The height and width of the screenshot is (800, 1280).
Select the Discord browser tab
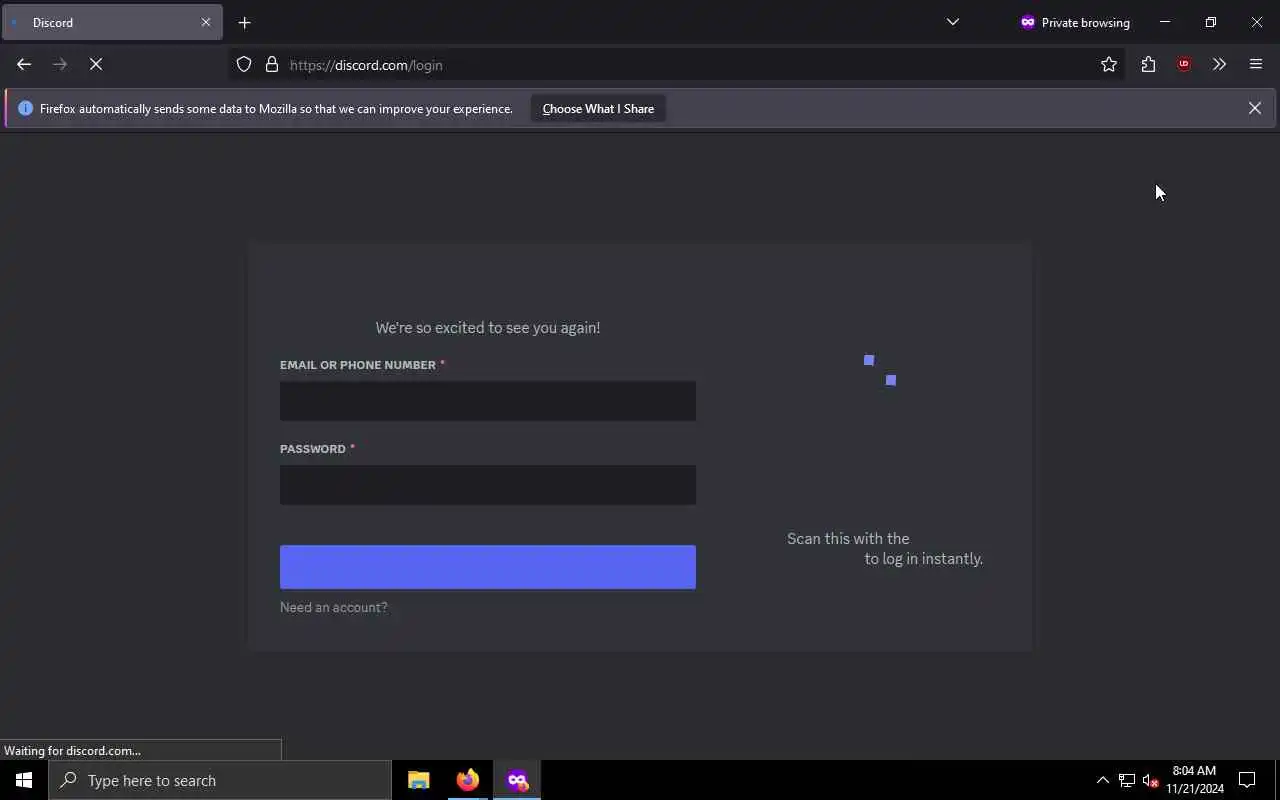[112, 22]
